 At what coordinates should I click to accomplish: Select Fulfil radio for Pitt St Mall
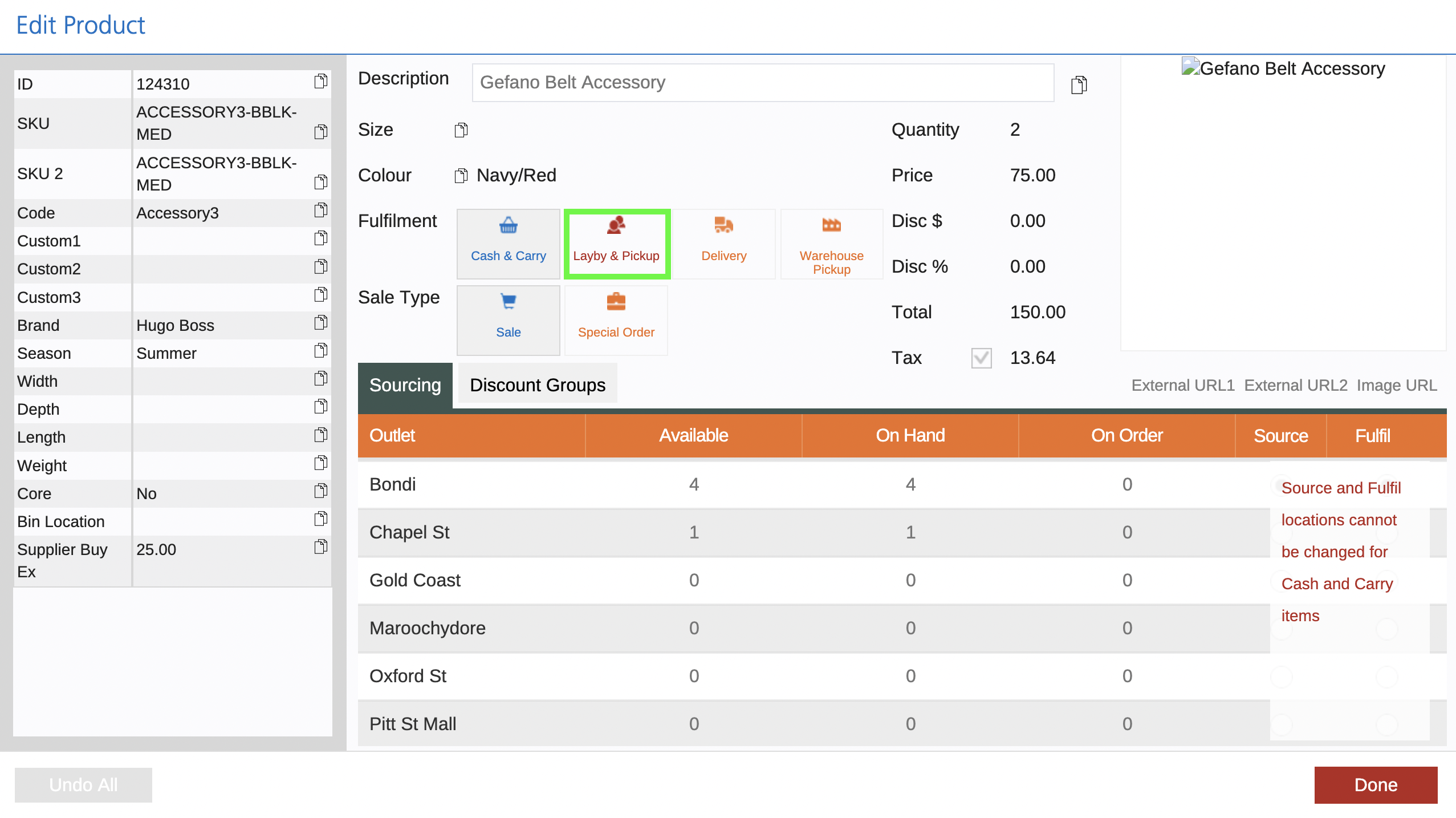point(1386,724)
